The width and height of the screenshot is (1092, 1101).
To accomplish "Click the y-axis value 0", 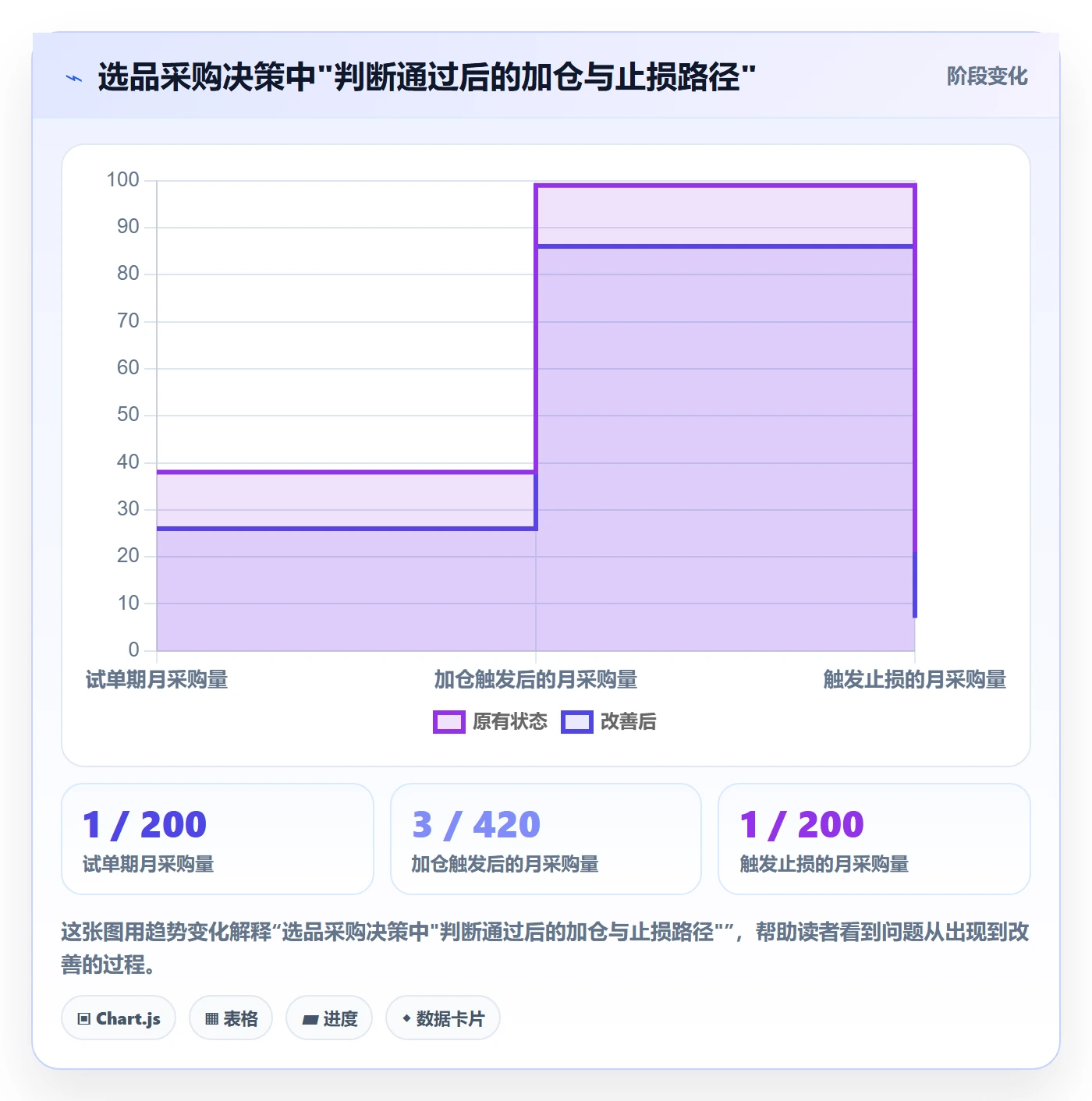I will click(134, 650).
